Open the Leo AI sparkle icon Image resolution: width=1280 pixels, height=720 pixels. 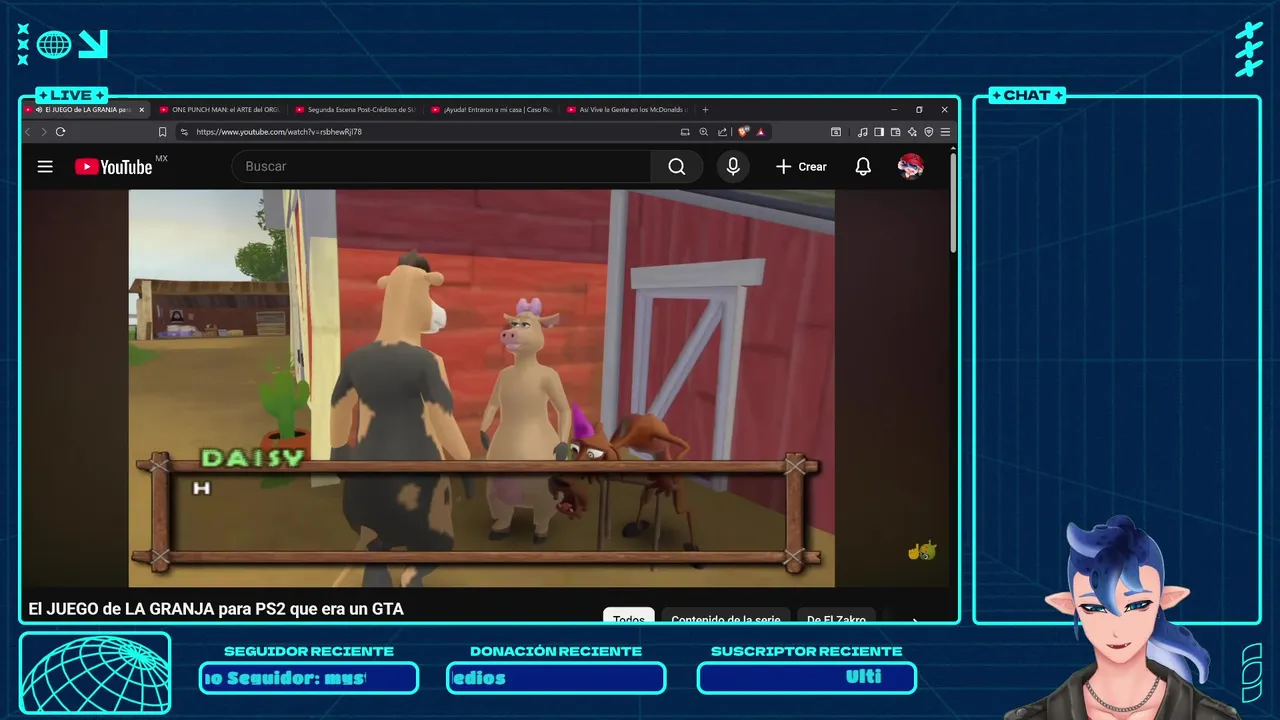tap(912, 132)
